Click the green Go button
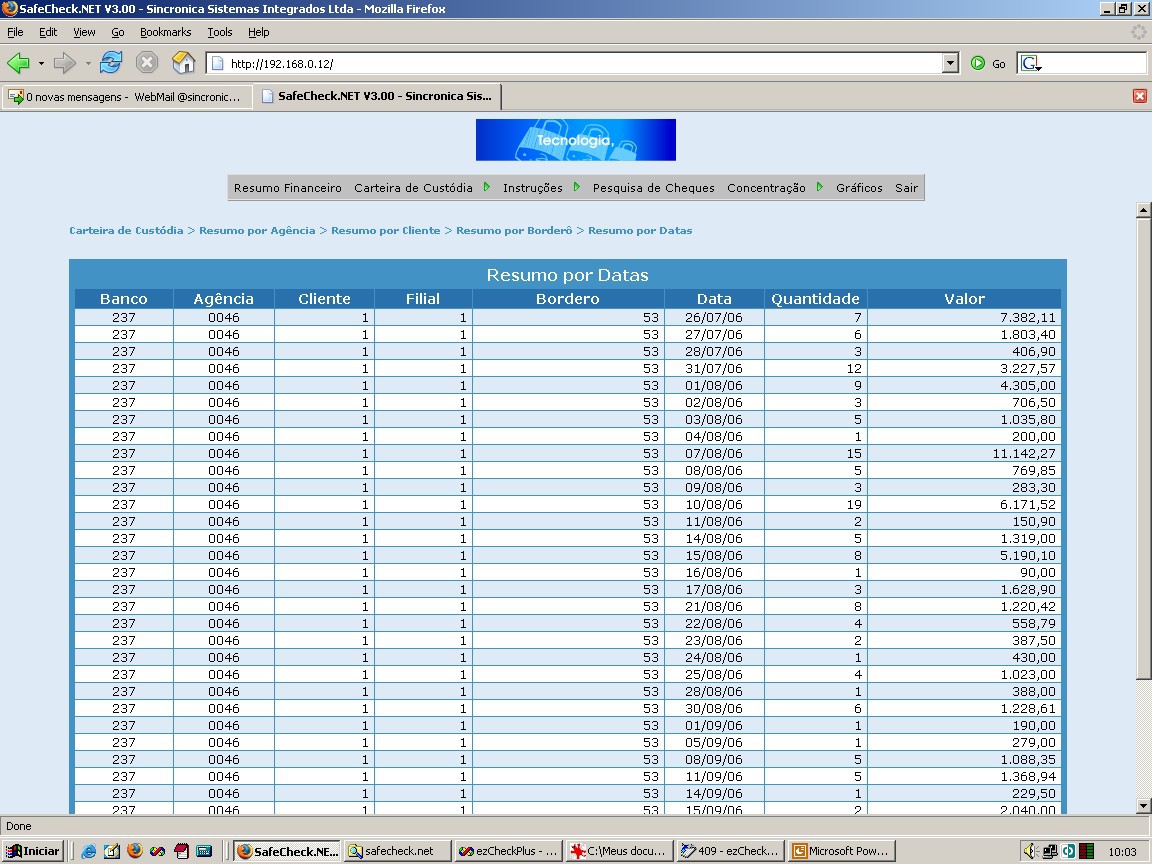Viewport: 1152px width, 864px height. pos(988,64)
